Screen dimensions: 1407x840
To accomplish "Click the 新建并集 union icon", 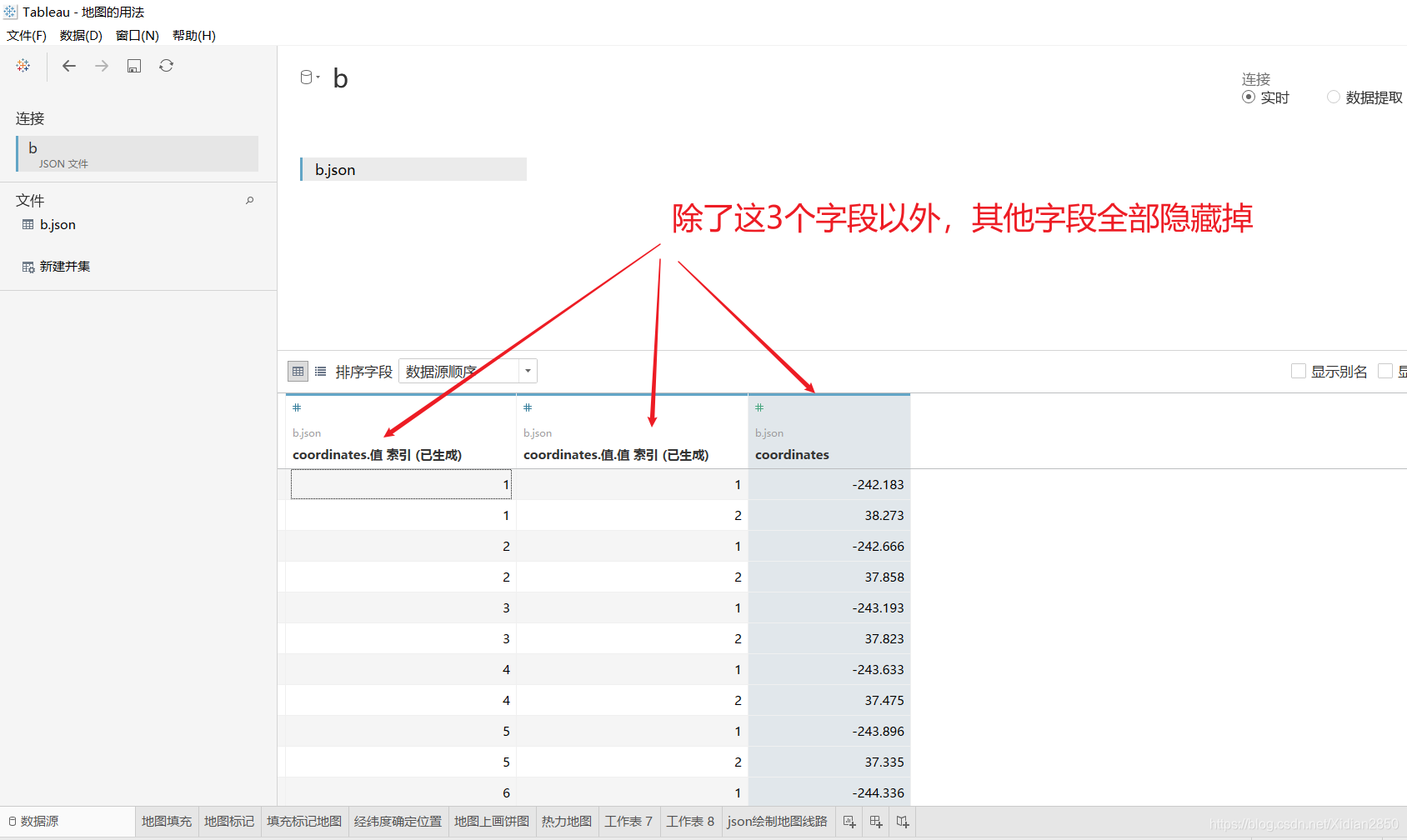I will tap(28, 267).
